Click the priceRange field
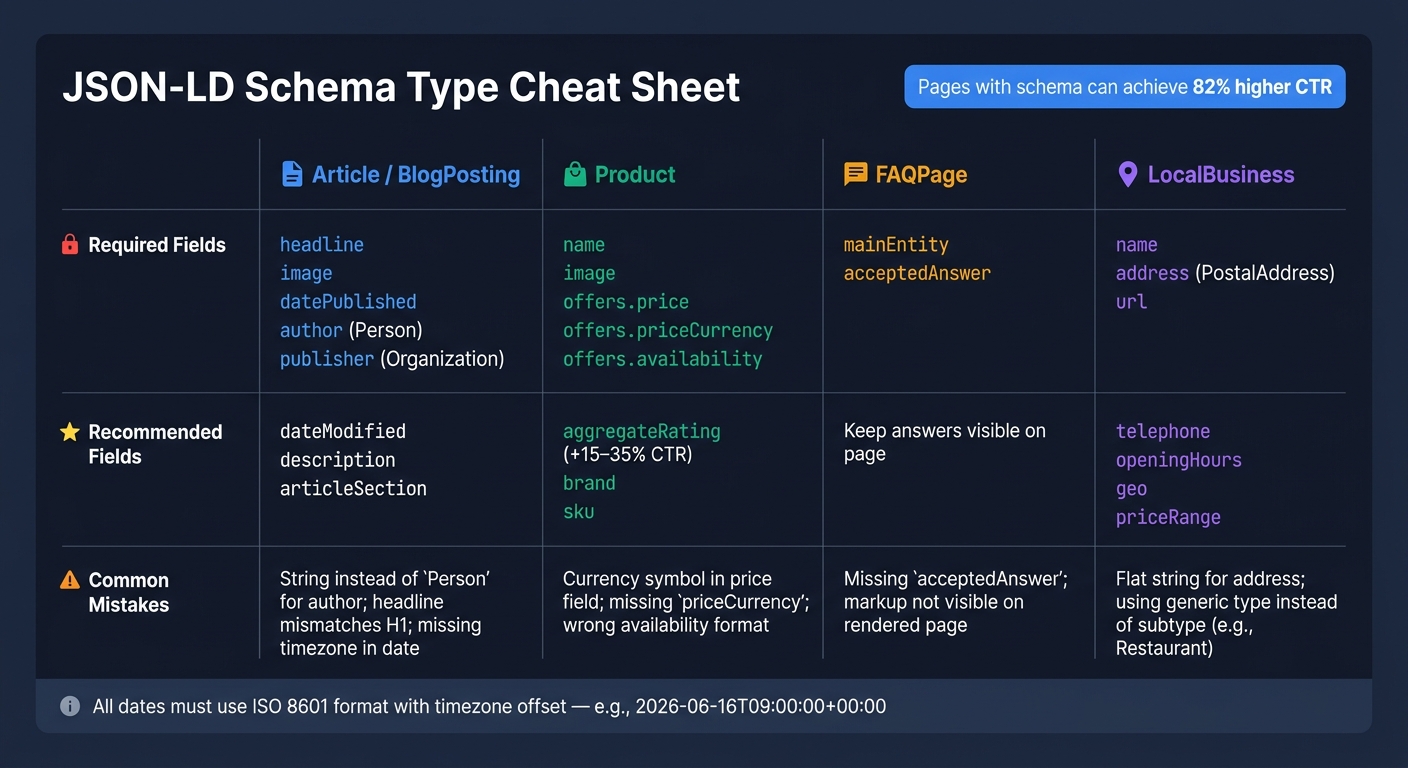Screen dimensions: 1408x768 point(1168,518)
